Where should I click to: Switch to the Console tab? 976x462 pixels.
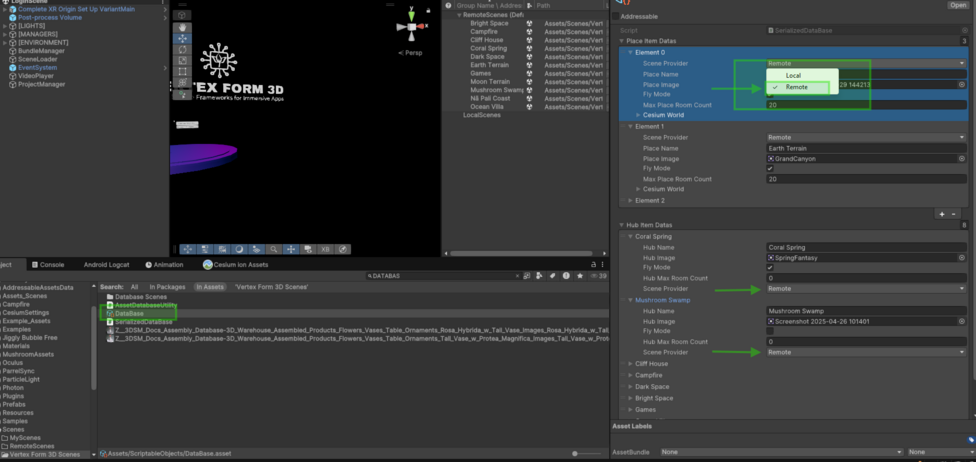coord(51,265)
